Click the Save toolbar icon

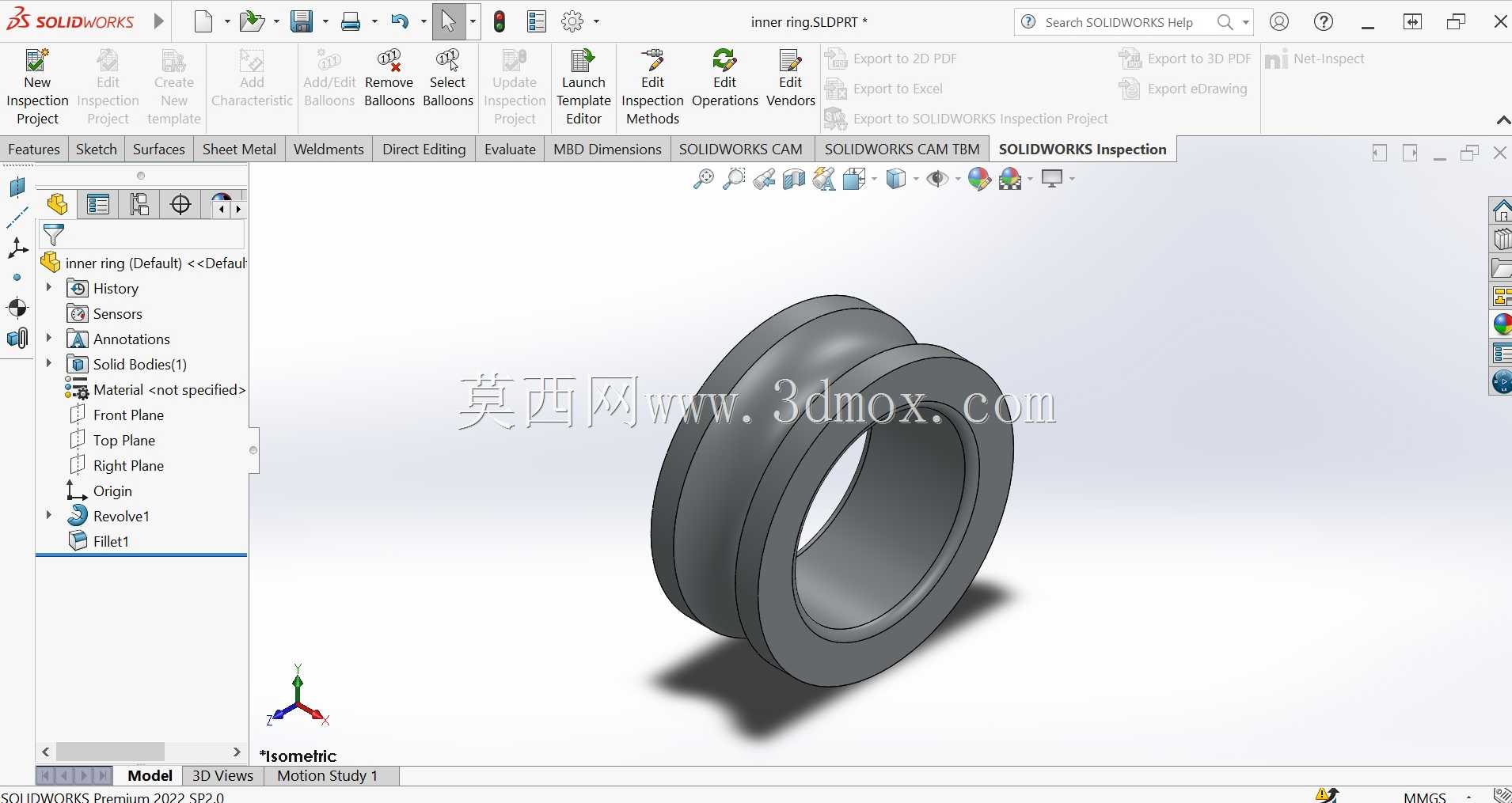click(x=302, y=21)
